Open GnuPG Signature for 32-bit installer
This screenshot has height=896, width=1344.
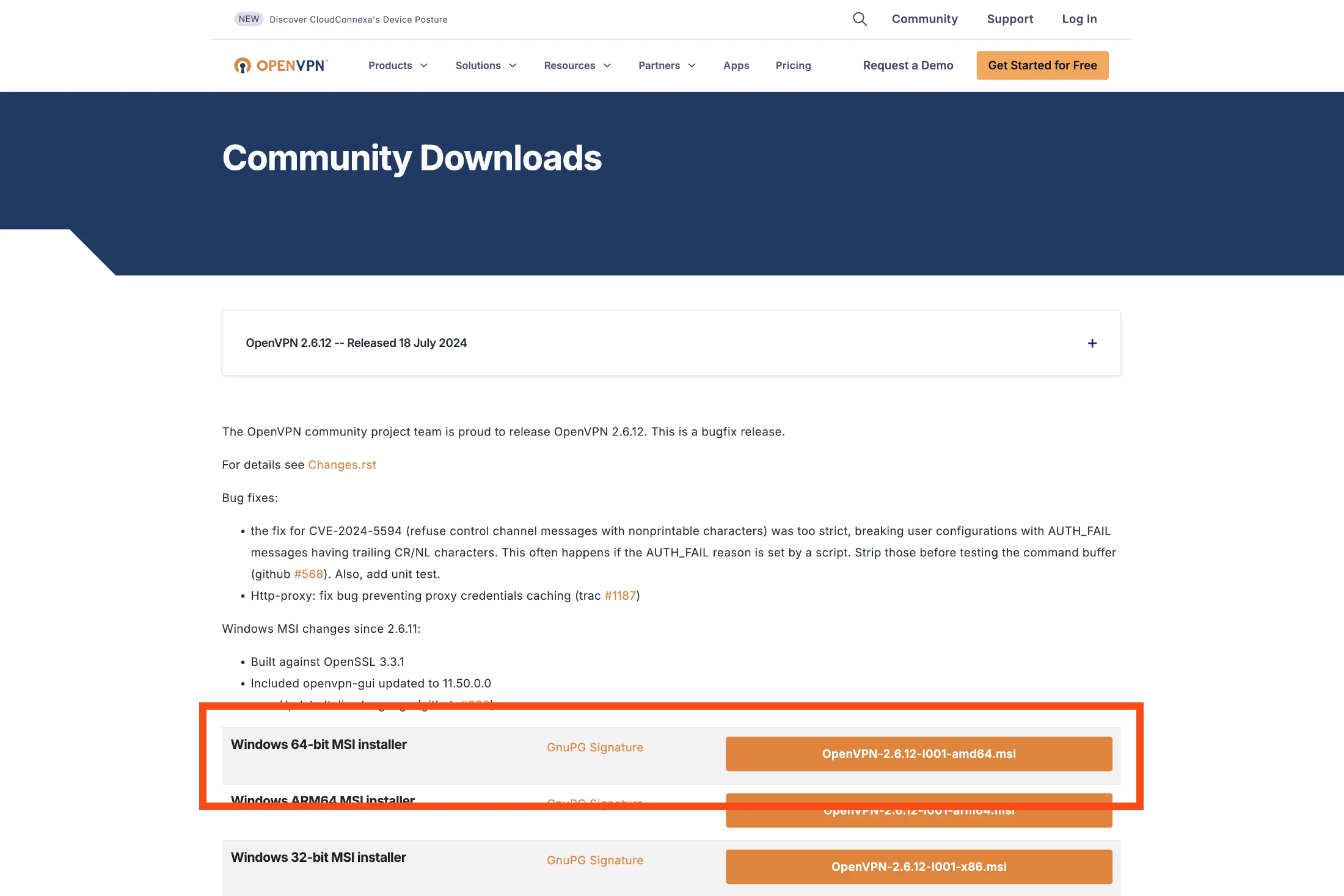coord(595,860)
